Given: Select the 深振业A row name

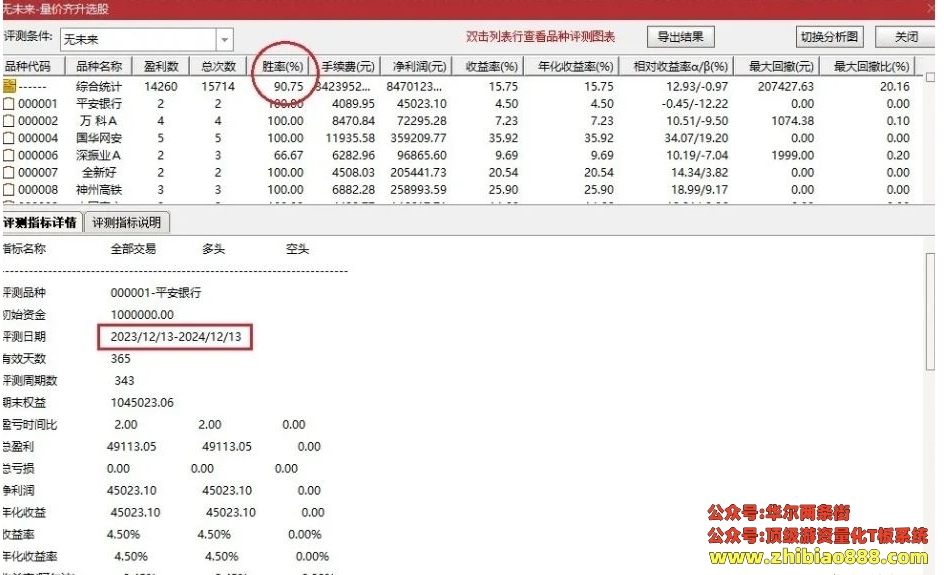Looking at the screenshot, I should pyautogui.click(x=99, y=155).
